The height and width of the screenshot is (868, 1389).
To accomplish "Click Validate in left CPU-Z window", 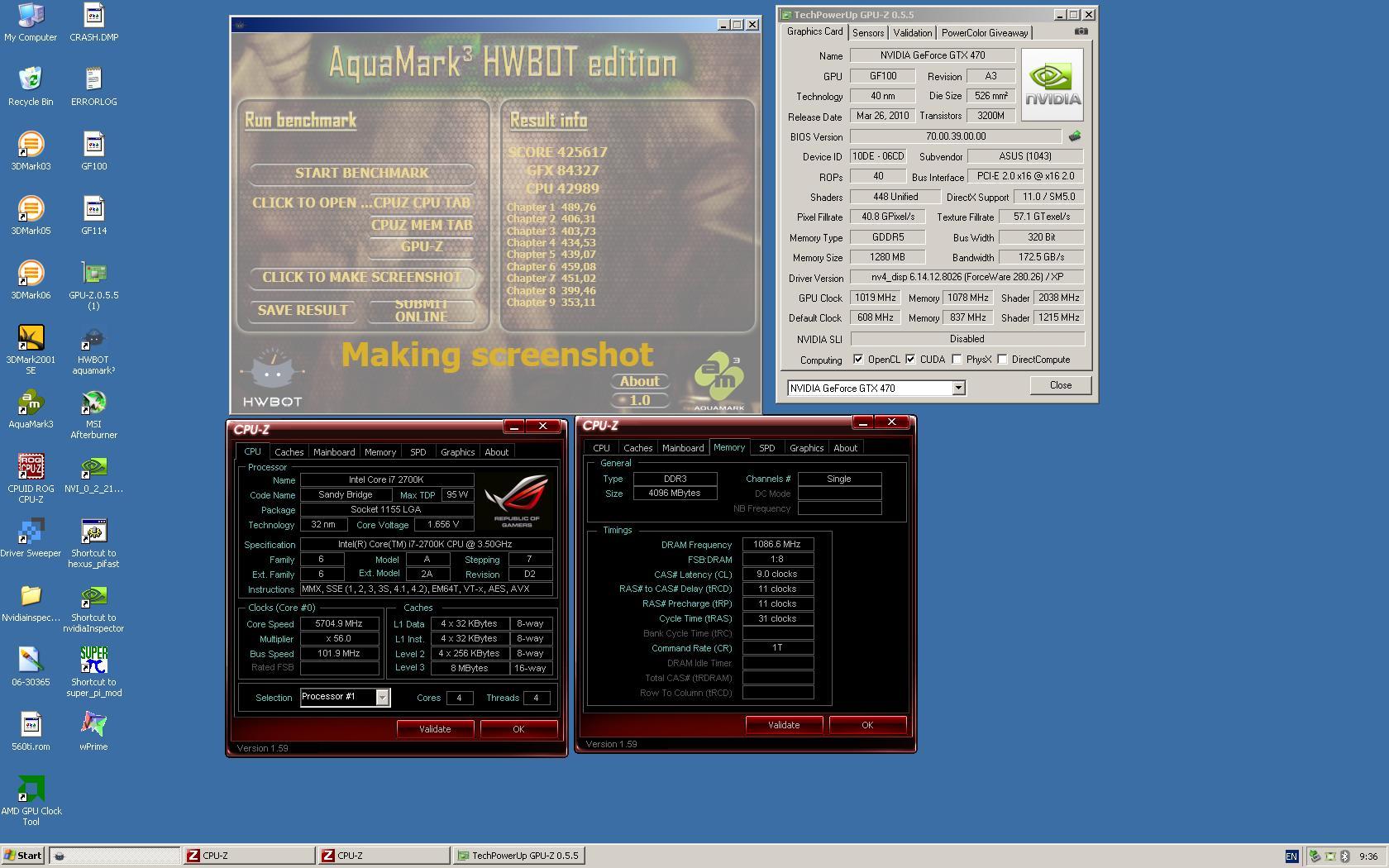I will click(x=435, y=729).
